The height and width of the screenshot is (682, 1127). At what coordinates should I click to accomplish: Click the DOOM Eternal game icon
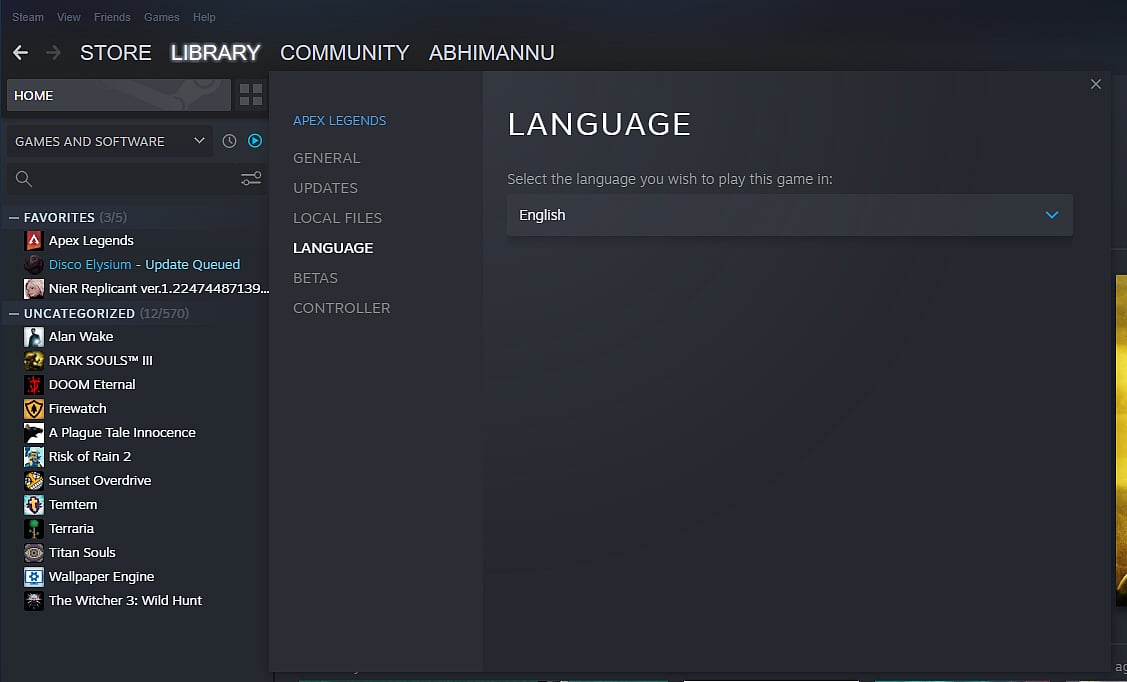click(34, 384)
